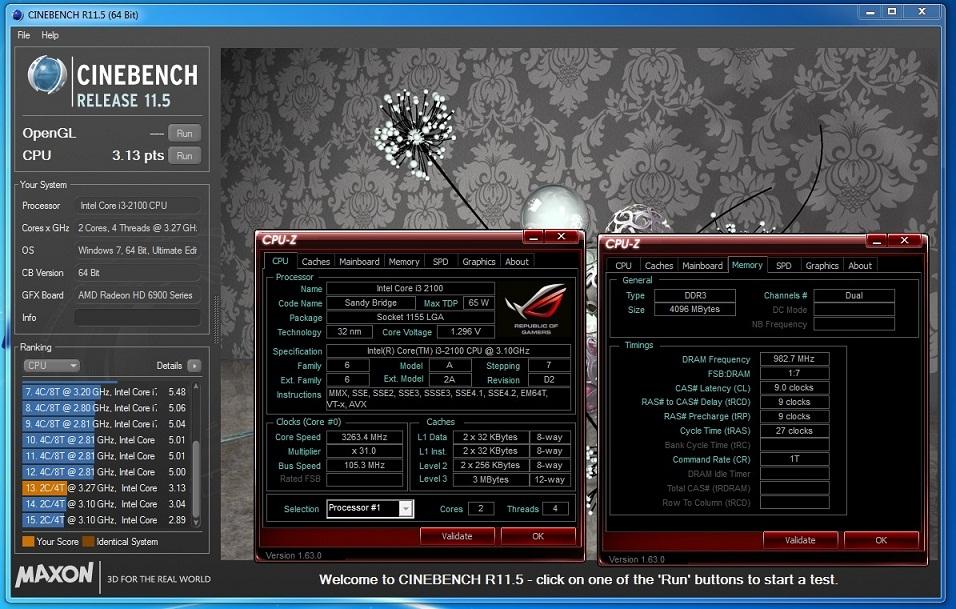Click Validate in the left CPU-Z window

point(457,536)
